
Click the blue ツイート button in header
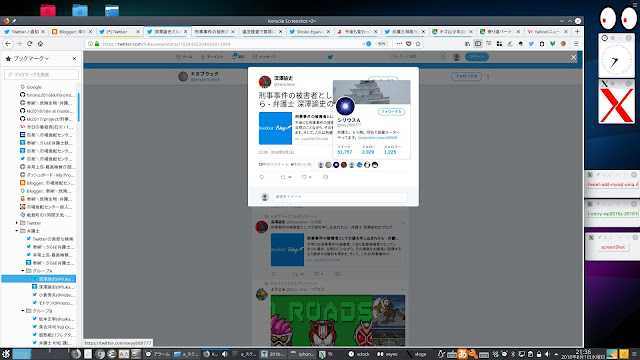(x=477, y=57)
